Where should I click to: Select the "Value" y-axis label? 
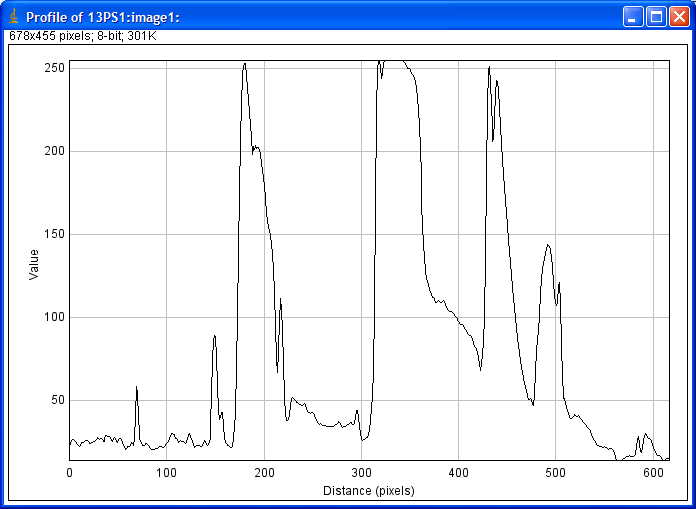(34, 265)
